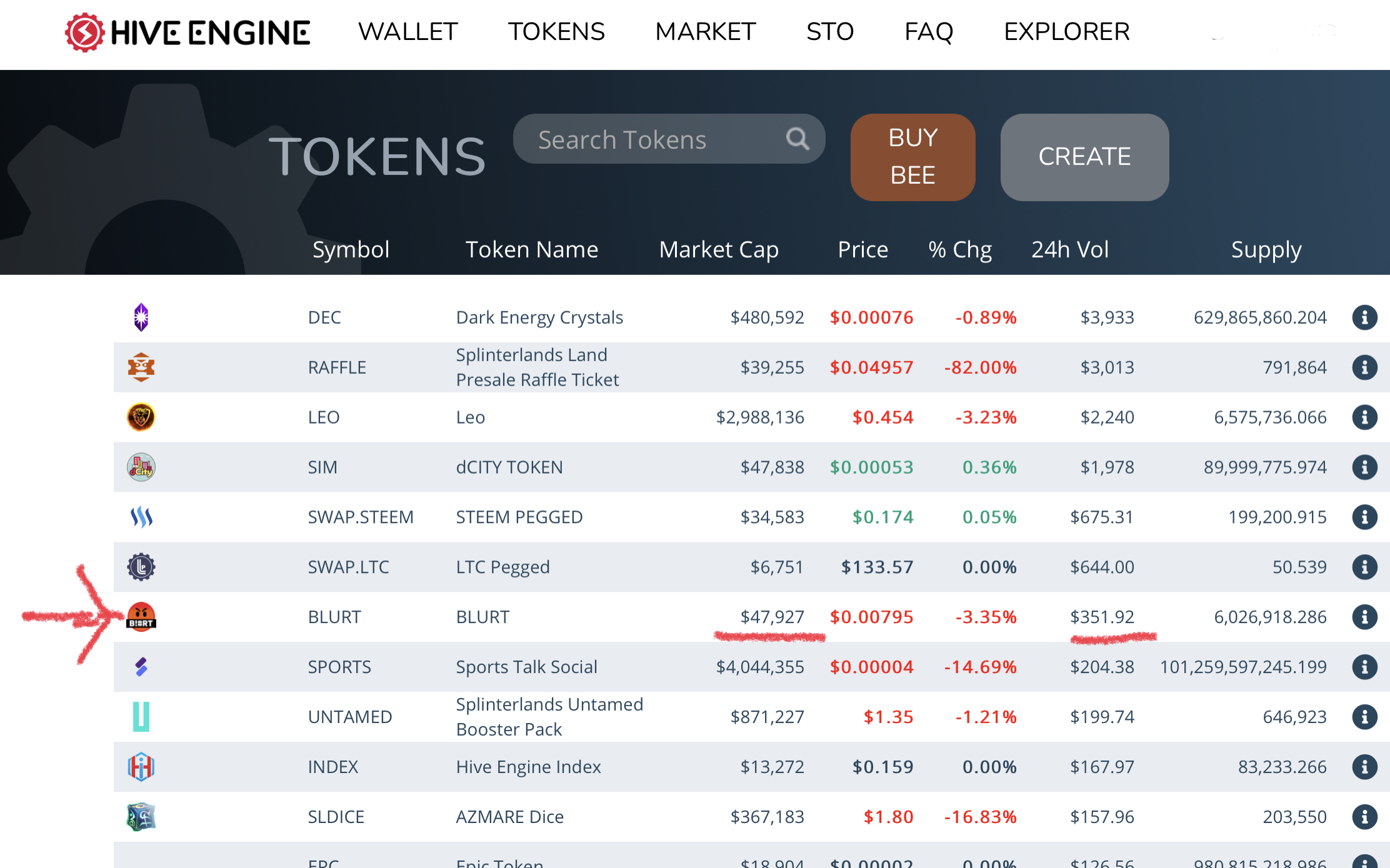Open the EXPLORER nav item
This screenshot has width=1390, height=868.
1067,32
